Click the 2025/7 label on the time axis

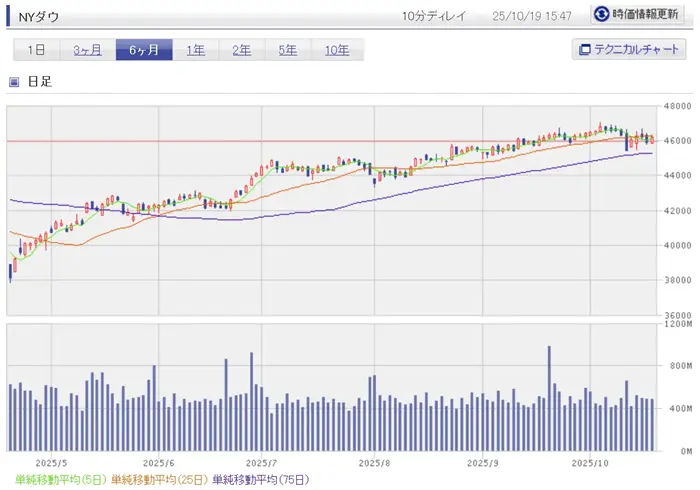click(x=261, y=463)
